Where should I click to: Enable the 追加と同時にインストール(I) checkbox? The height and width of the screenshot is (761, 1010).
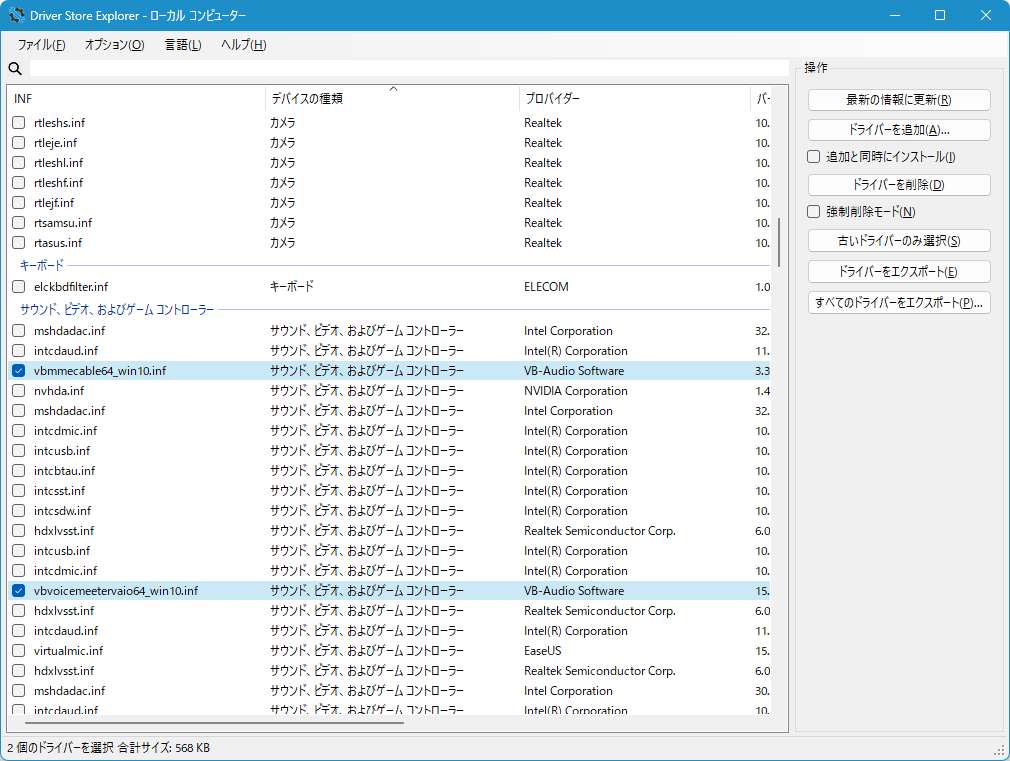coord(814,157)
